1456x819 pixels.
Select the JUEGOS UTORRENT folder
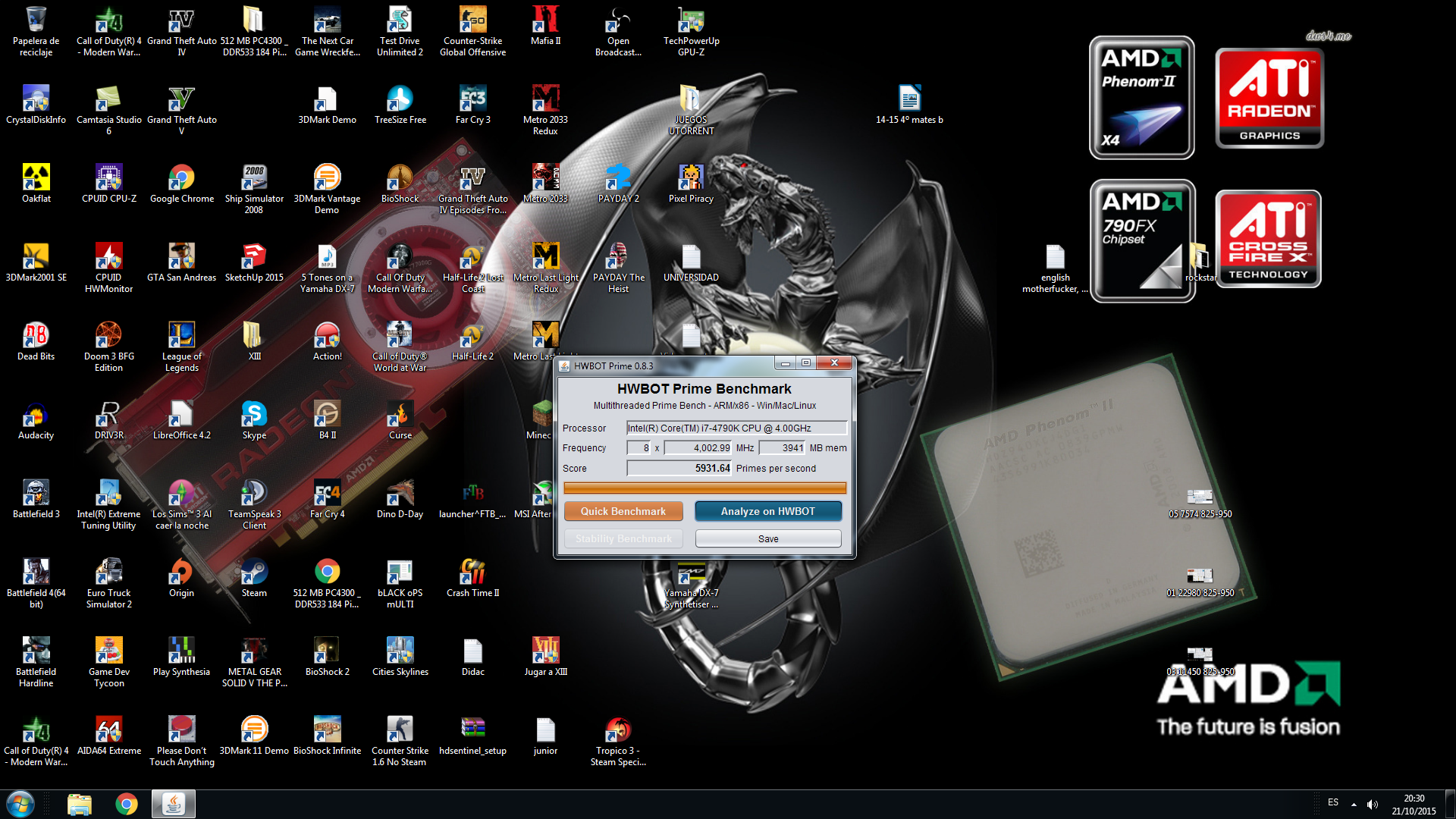(691, 110)
